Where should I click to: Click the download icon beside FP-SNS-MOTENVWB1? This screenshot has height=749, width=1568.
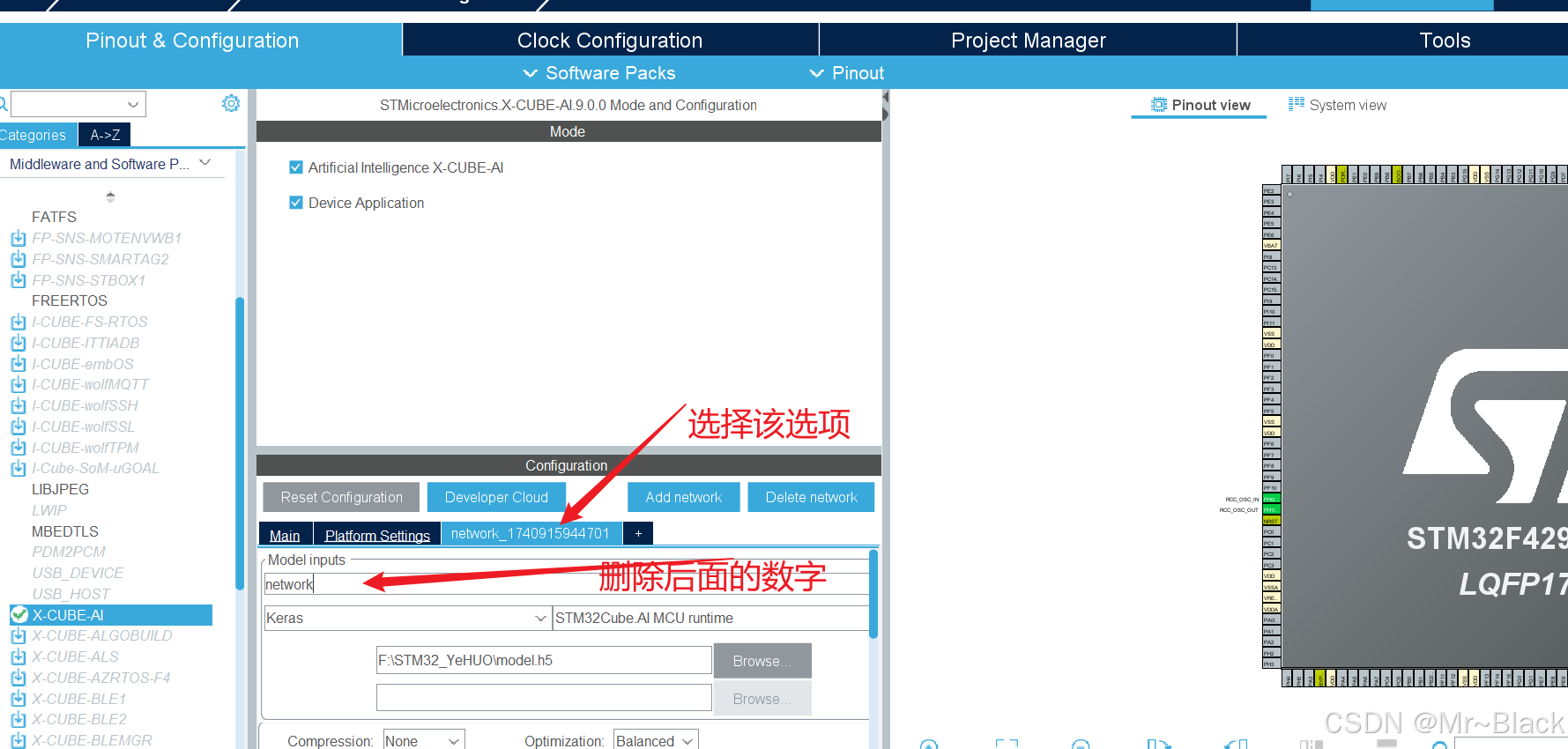[x=18, y=238]
